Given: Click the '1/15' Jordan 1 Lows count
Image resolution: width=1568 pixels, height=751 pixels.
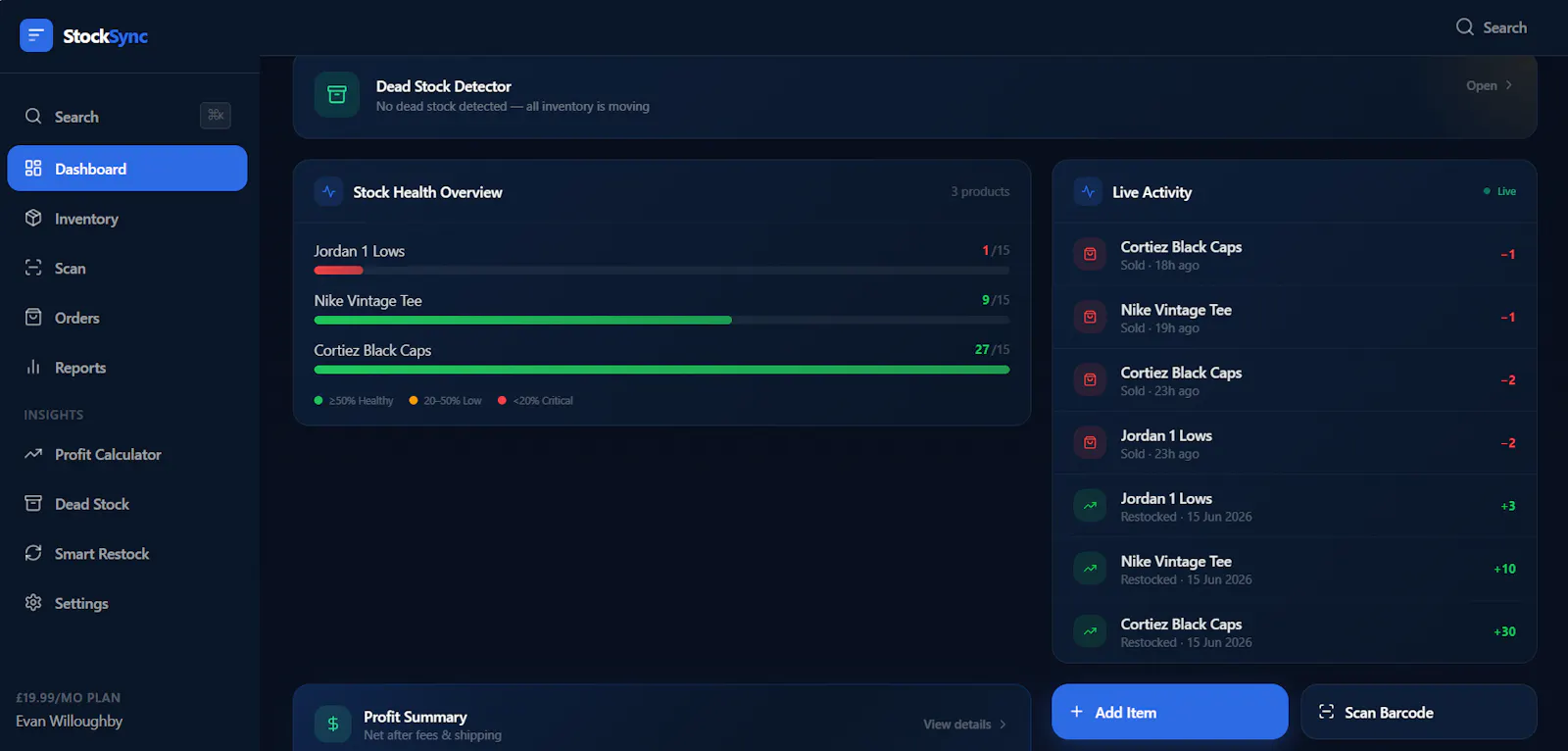Looking at the screenshot, I should pos(996,250).
